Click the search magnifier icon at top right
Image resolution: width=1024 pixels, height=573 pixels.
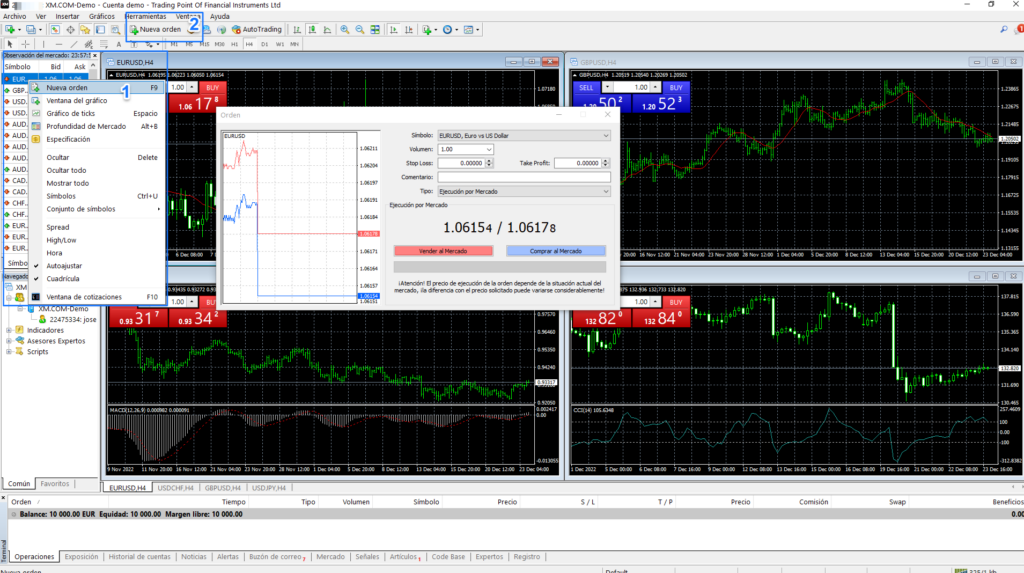[1004, 29]
